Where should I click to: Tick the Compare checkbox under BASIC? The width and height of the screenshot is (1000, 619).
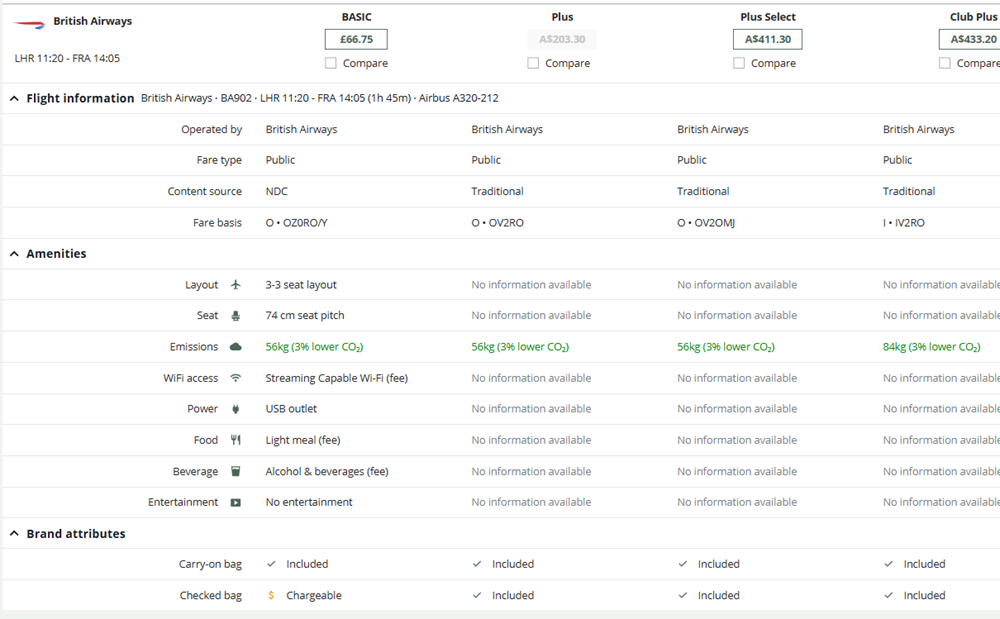tap(331, 63)
